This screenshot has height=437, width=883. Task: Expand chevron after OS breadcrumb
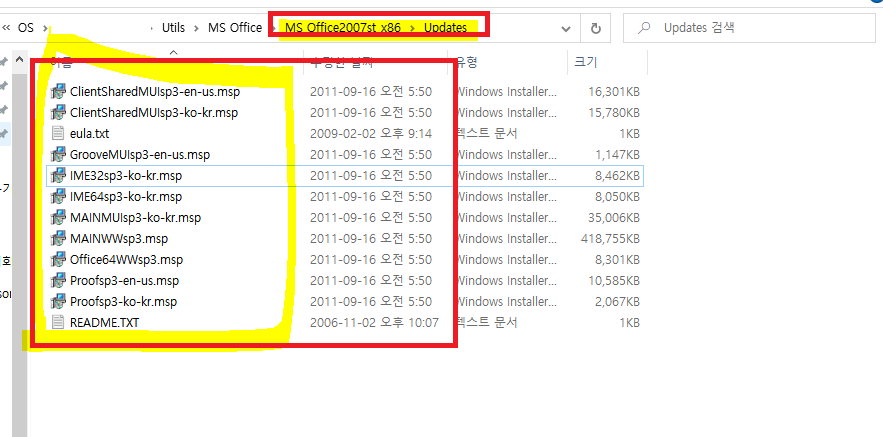[x=48, y=28]
